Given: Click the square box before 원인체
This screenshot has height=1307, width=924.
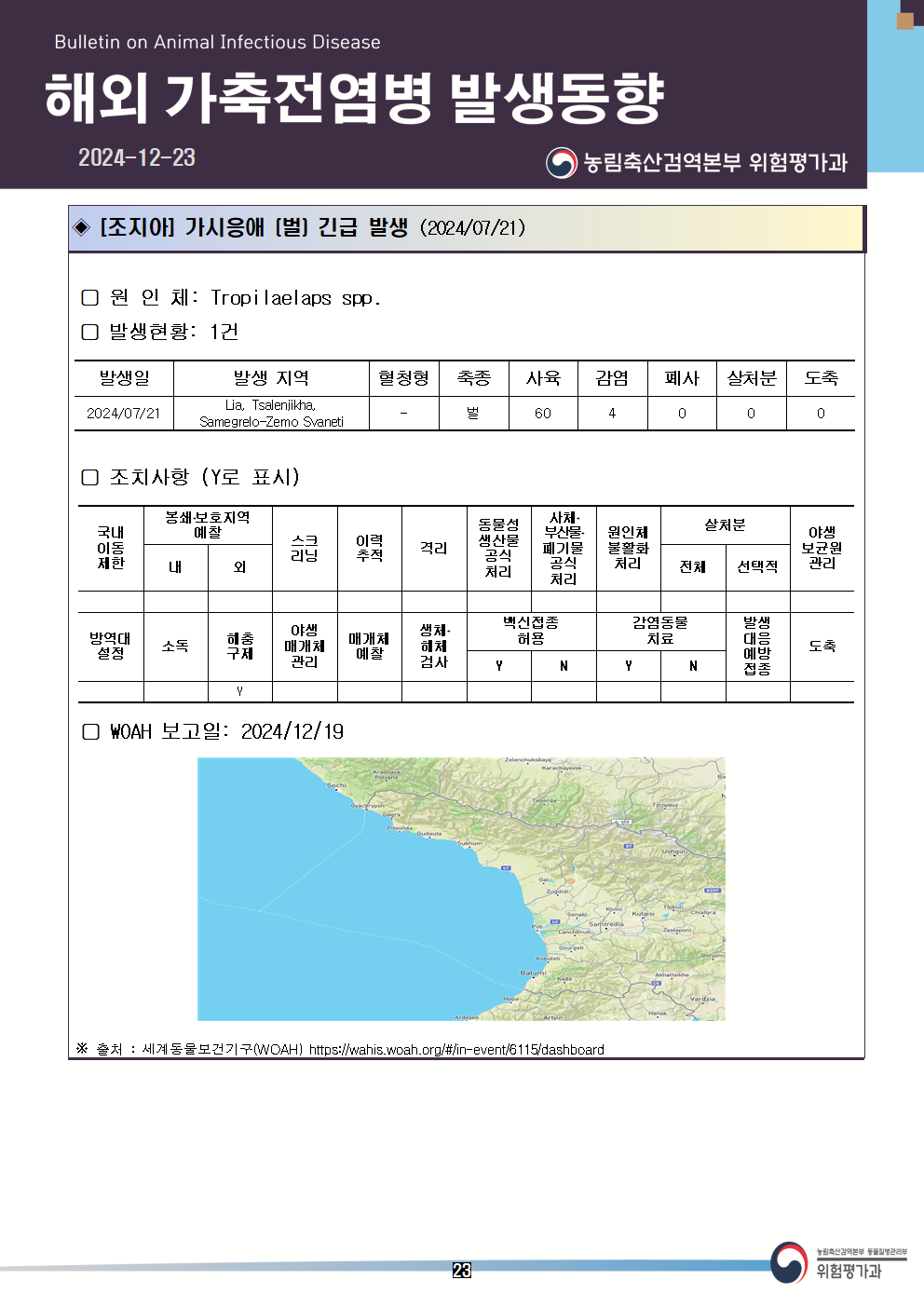Looking at the screenshot, I should click(x=90, y=297).
